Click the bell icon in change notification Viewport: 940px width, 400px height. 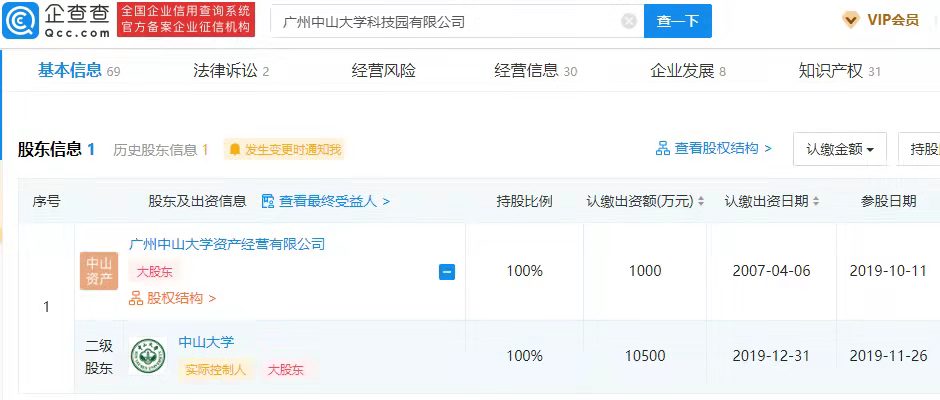(235, 149)
